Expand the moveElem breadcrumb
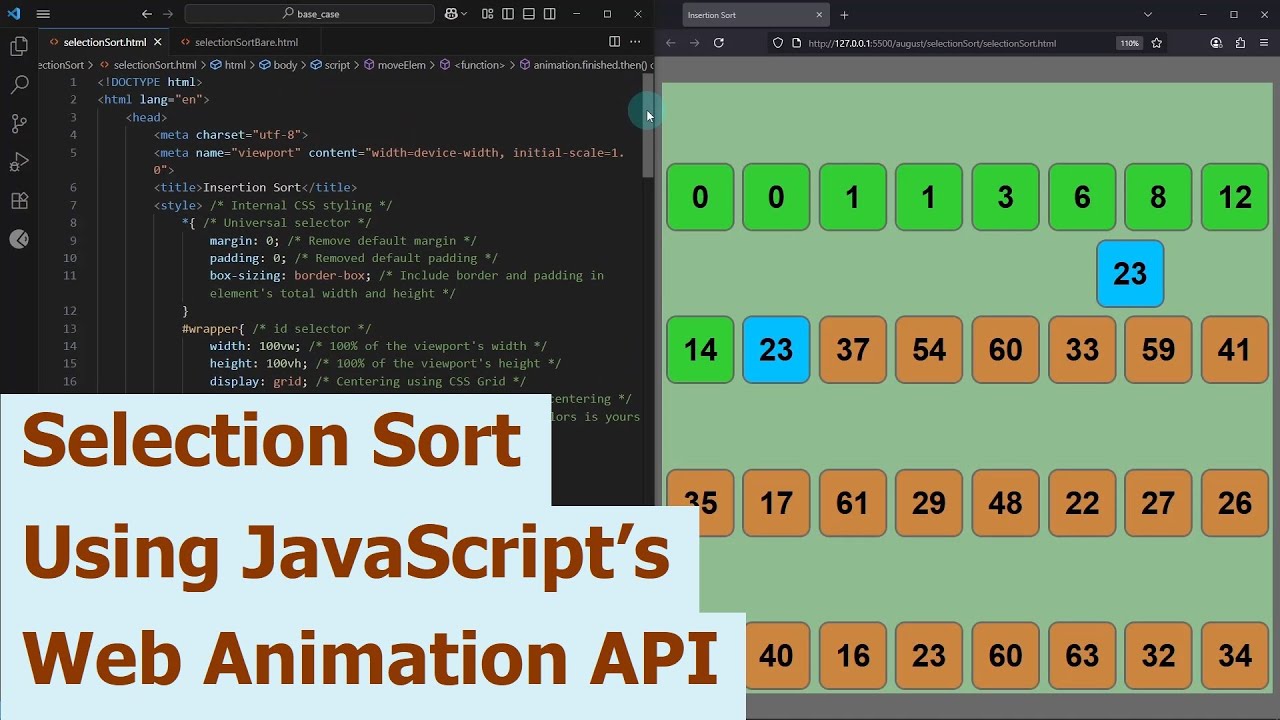The image size is (1280, 720). pos(395,65)
